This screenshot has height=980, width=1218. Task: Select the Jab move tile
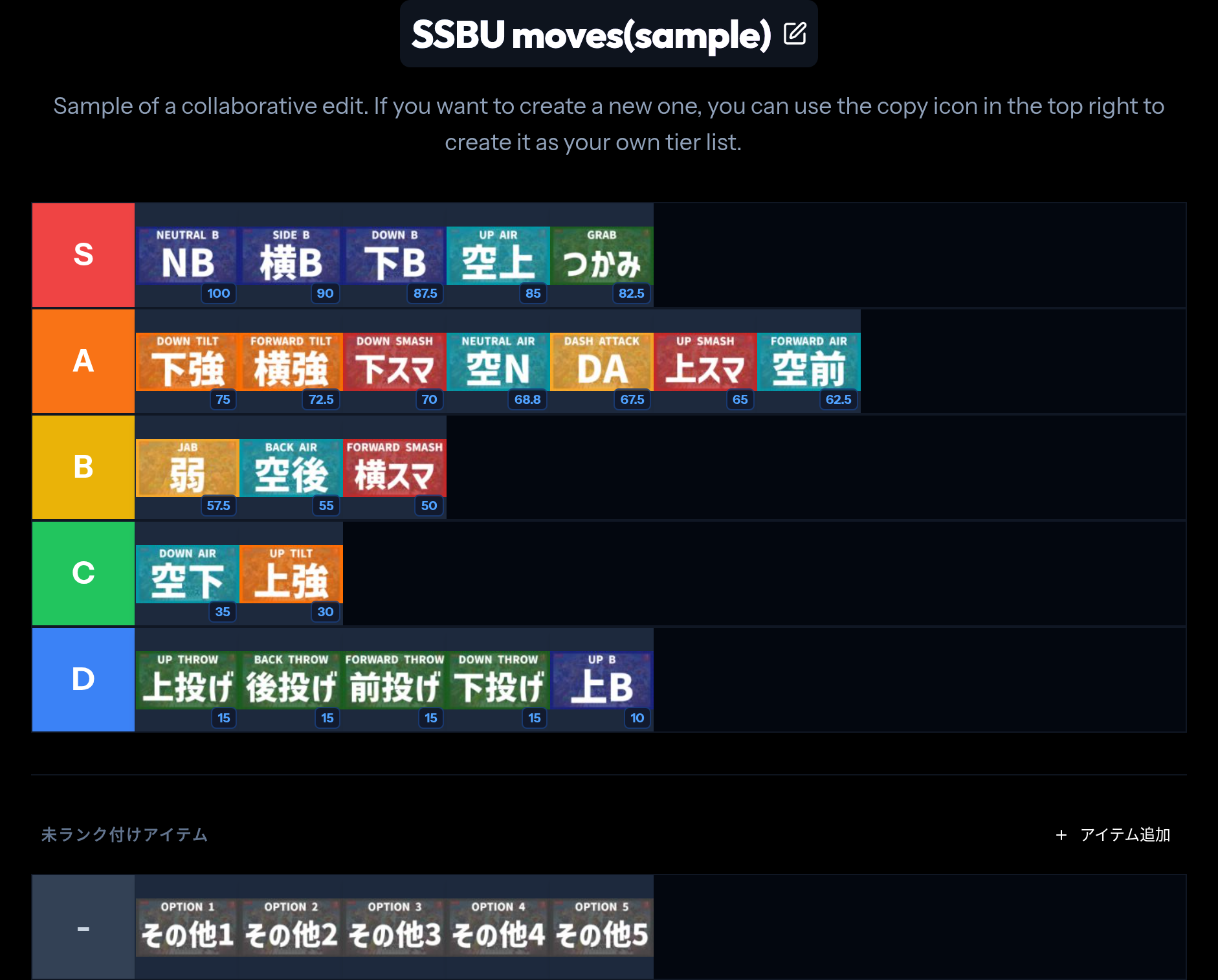188,467
